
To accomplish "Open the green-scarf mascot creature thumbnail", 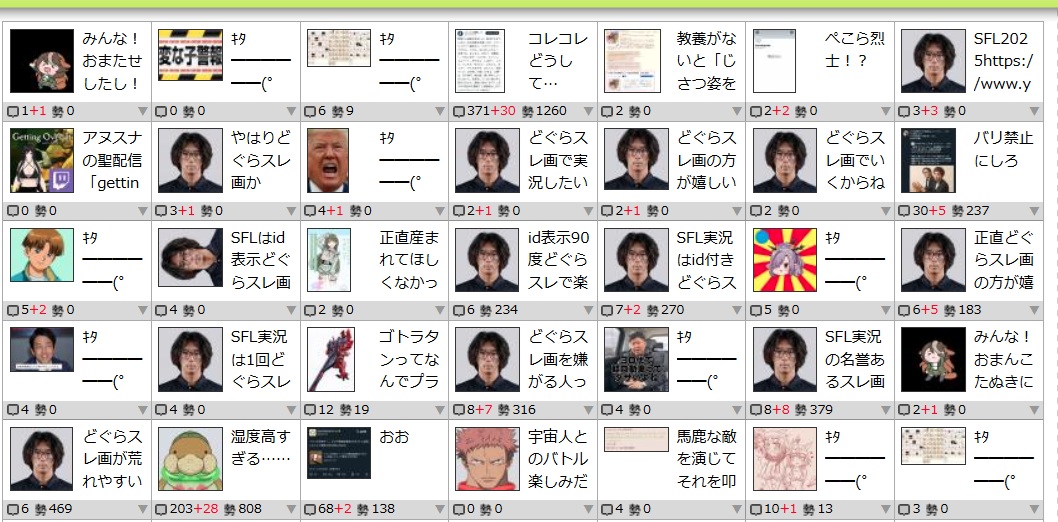I will tap(190, 459).
